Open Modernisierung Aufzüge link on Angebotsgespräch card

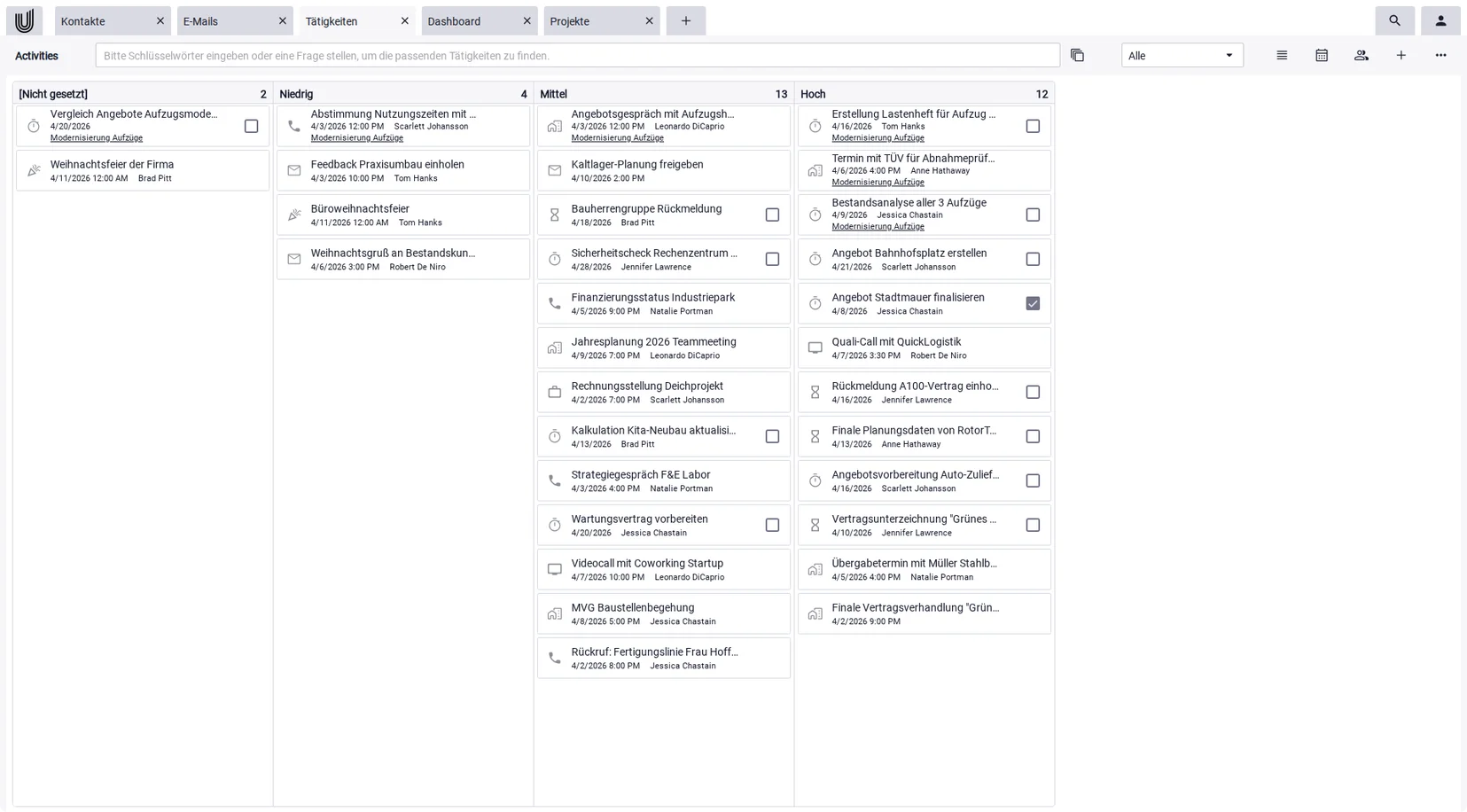(x=618, y=138)
